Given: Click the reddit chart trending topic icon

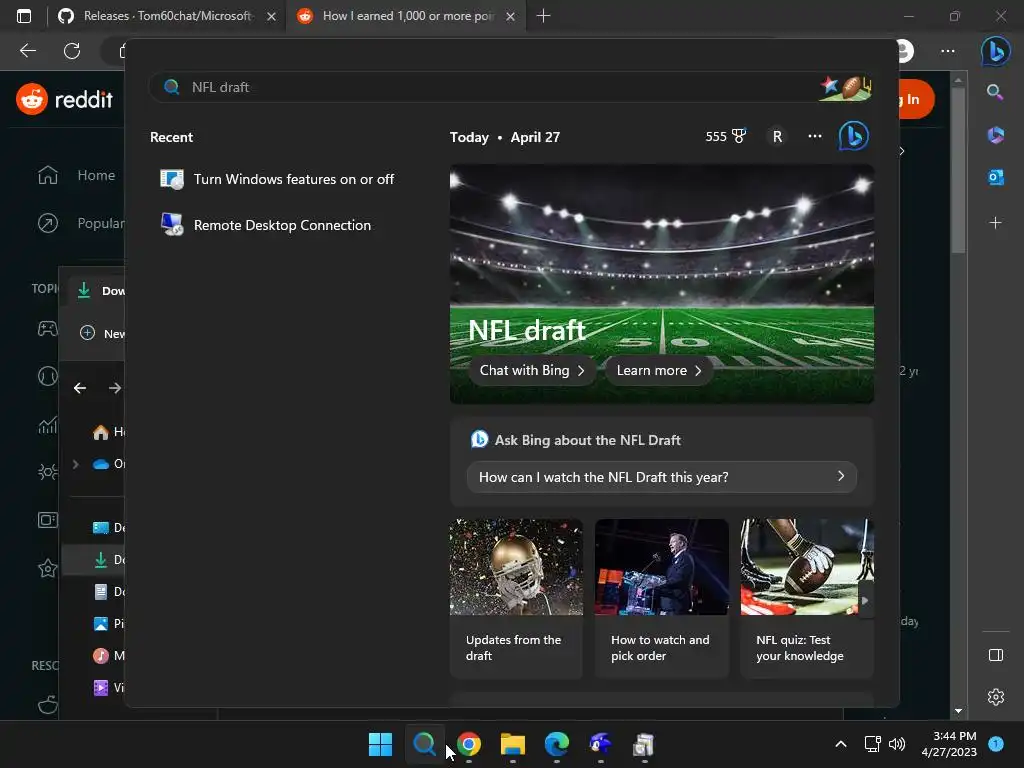Looking at the screenshot, I should 47,425.
